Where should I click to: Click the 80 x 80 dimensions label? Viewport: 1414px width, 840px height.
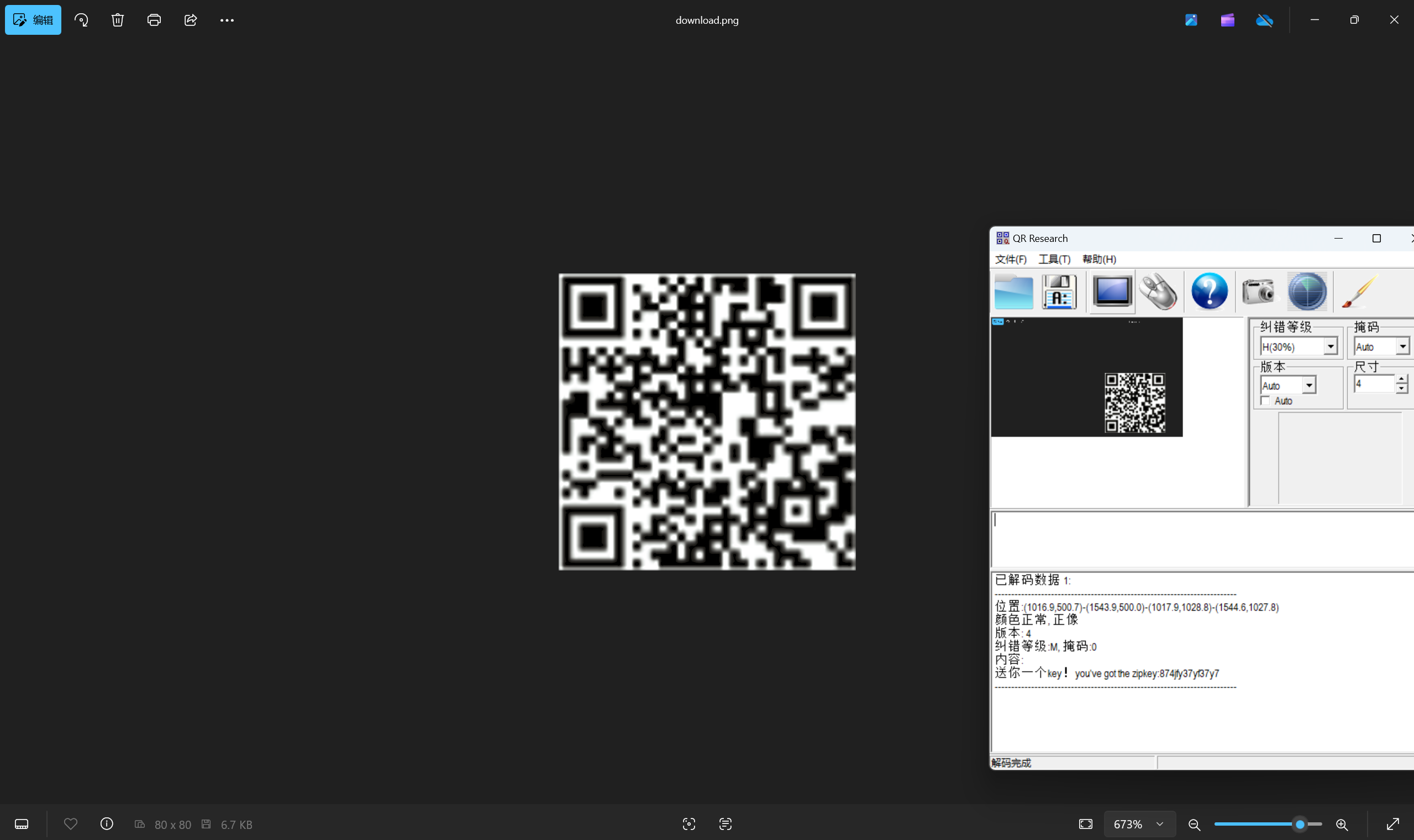(x=173, y=824)
